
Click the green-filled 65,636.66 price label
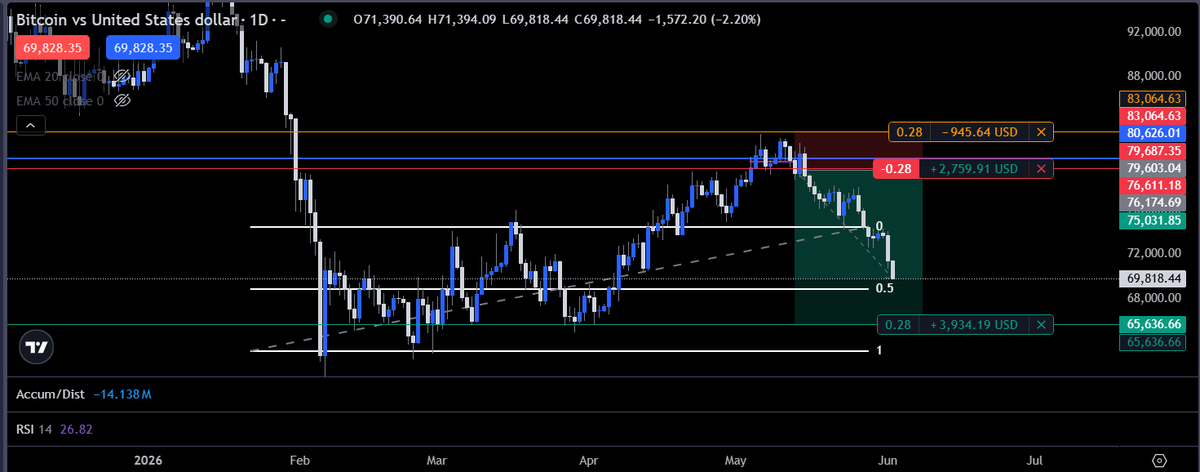click(x=1154, y=325)
